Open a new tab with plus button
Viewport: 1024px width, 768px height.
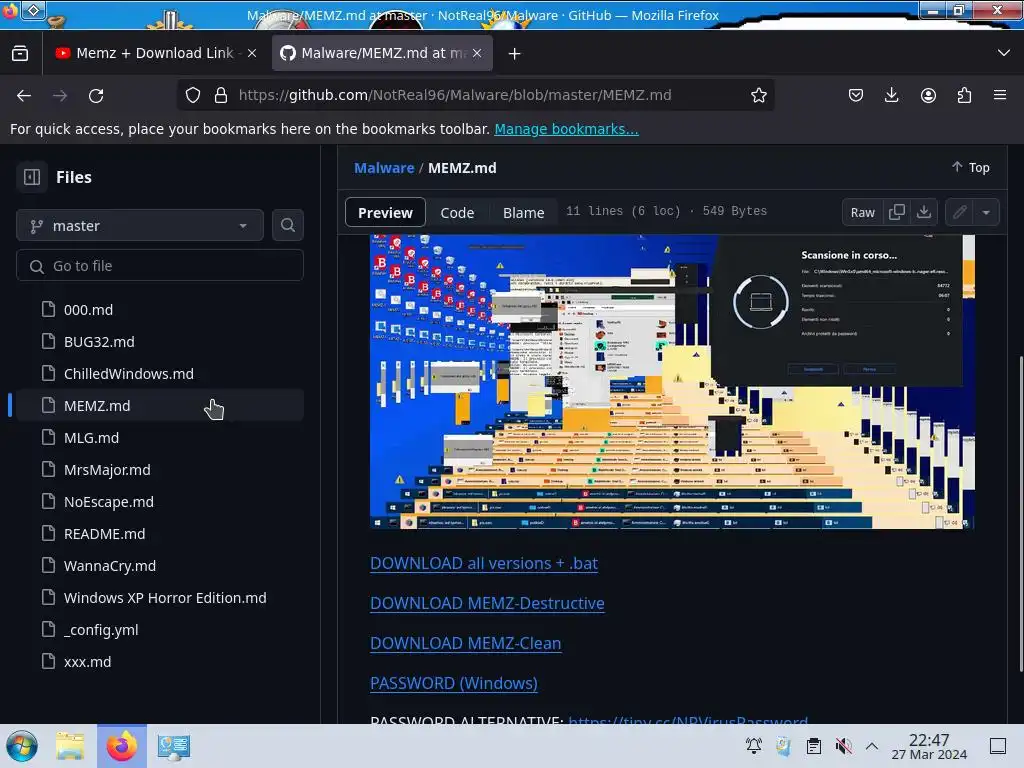[515, 54]
